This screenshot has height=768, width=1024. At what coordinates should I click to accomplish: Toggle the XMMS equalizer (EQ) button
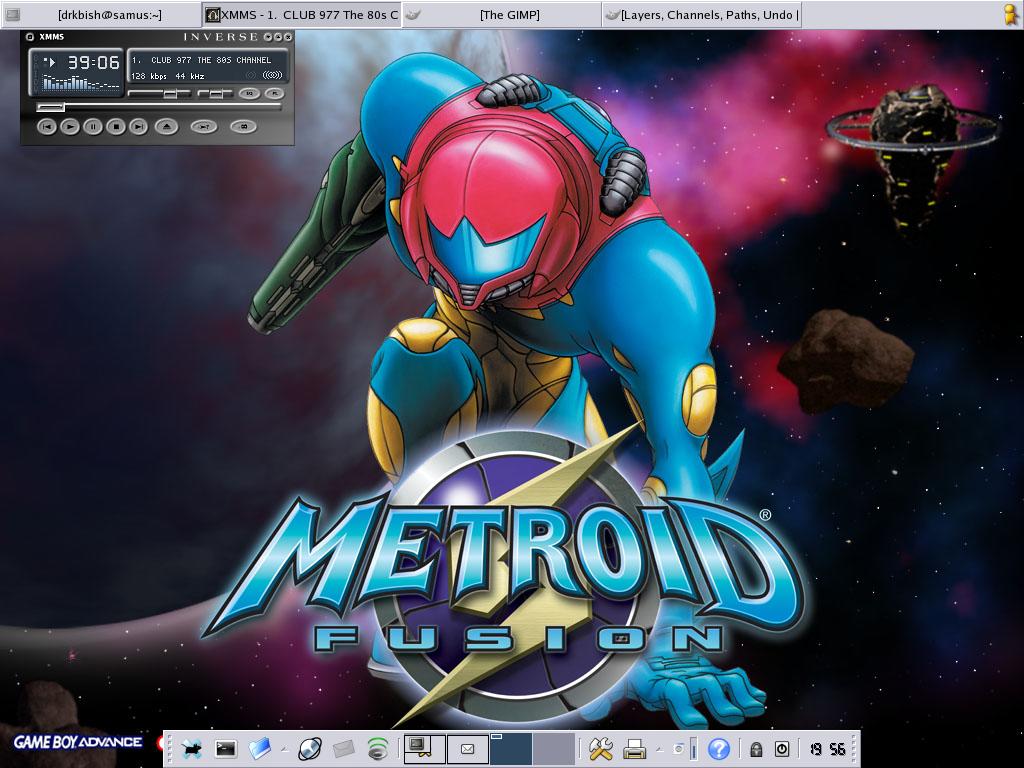pyautogui.click(x=249, y=93)
